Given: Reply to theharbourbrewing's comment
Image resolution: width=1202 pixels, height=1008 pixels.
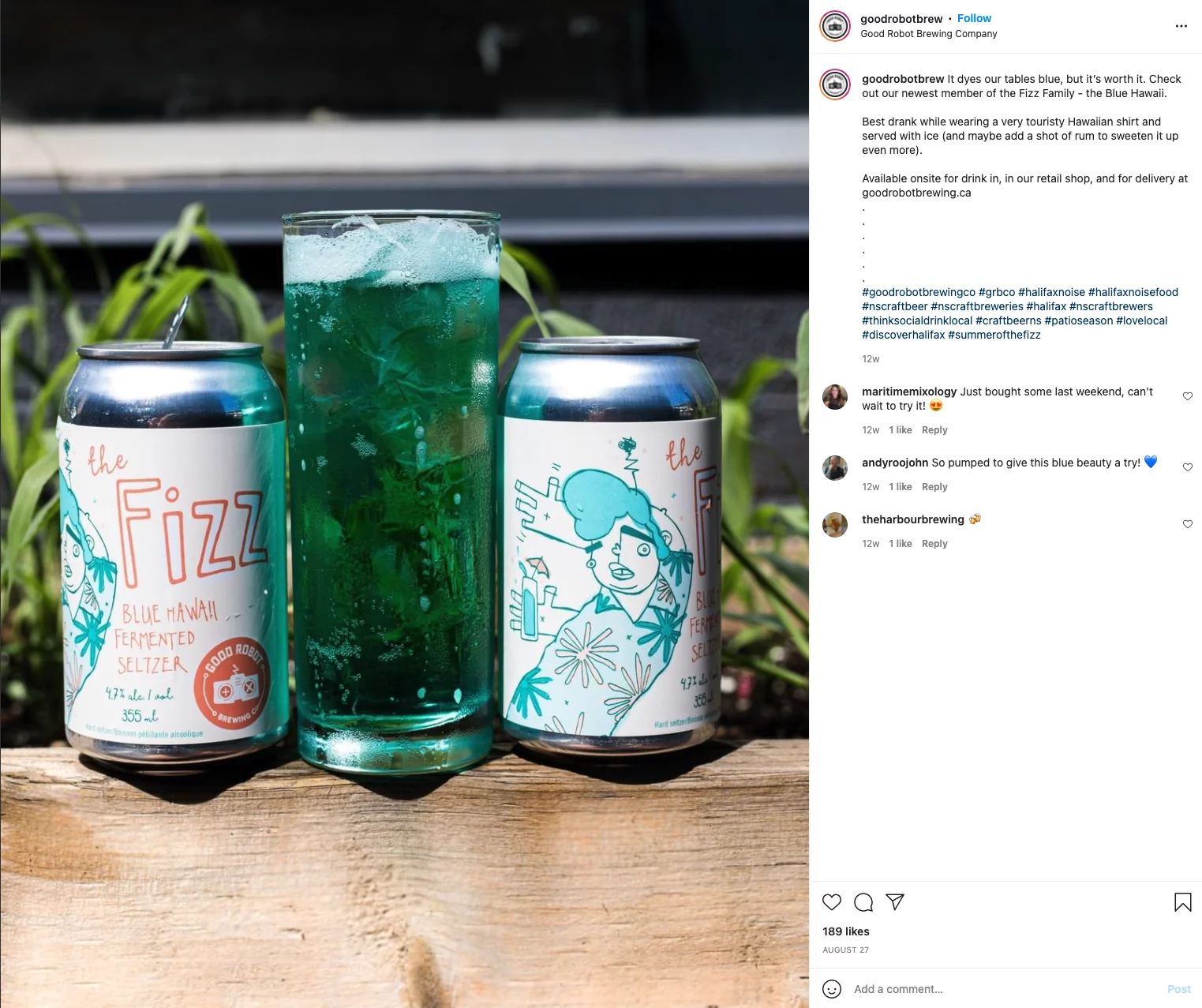Looking at the screenshot, I should pos(934,544).
